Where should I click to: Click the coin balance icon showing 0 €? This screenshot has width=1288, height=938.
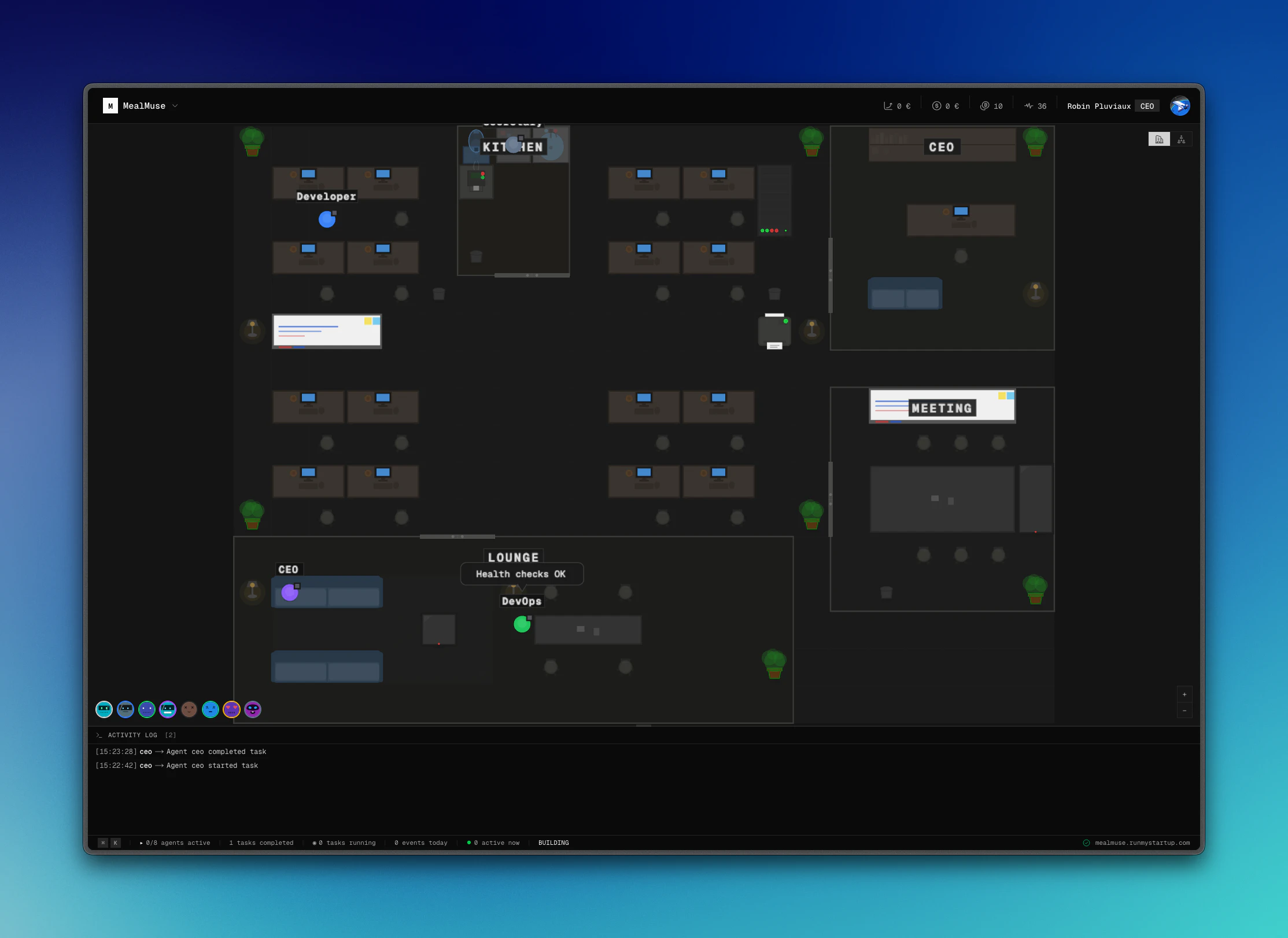coord(938,105)
